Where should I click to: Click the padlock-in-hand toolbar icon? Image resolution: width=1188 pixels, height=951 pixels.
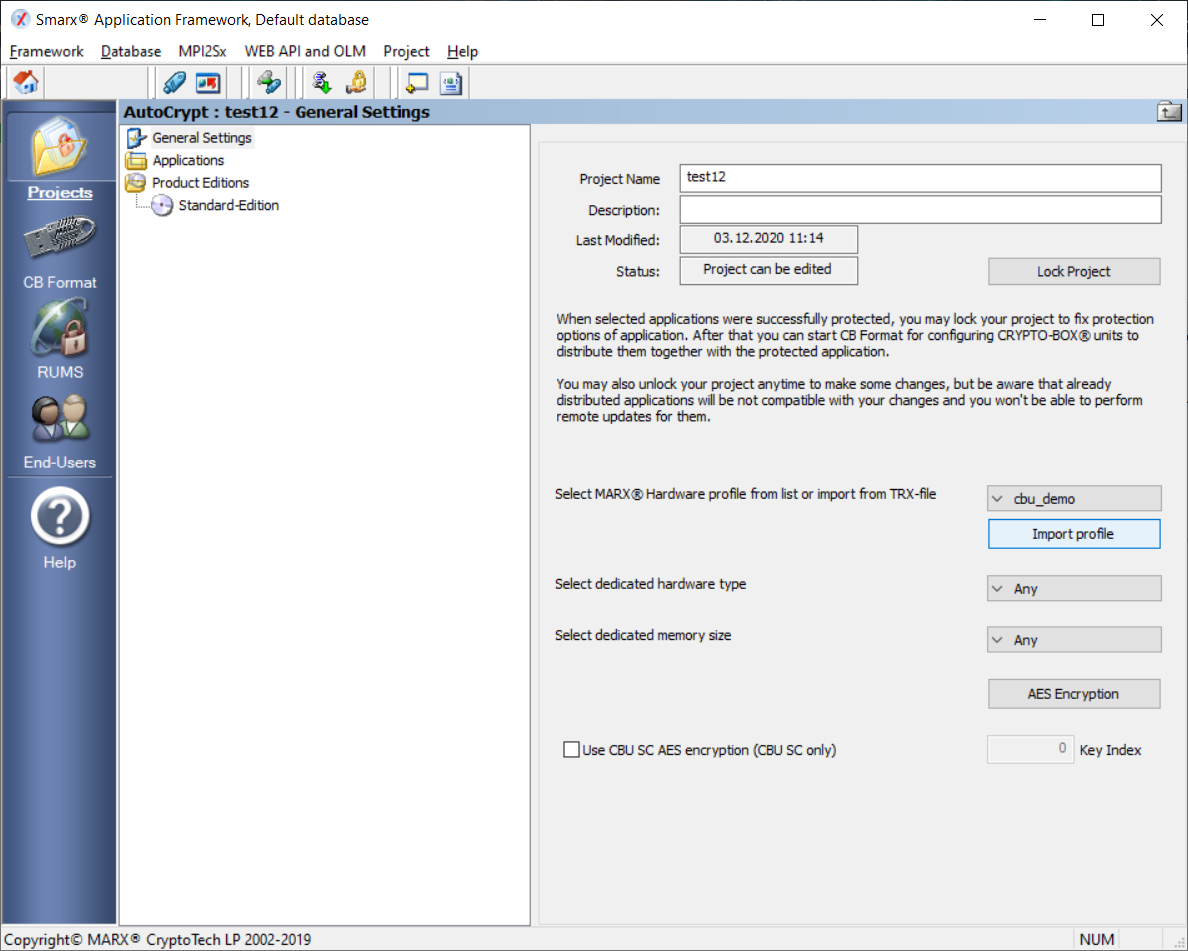pyautogui.click(x=355, y=83)
